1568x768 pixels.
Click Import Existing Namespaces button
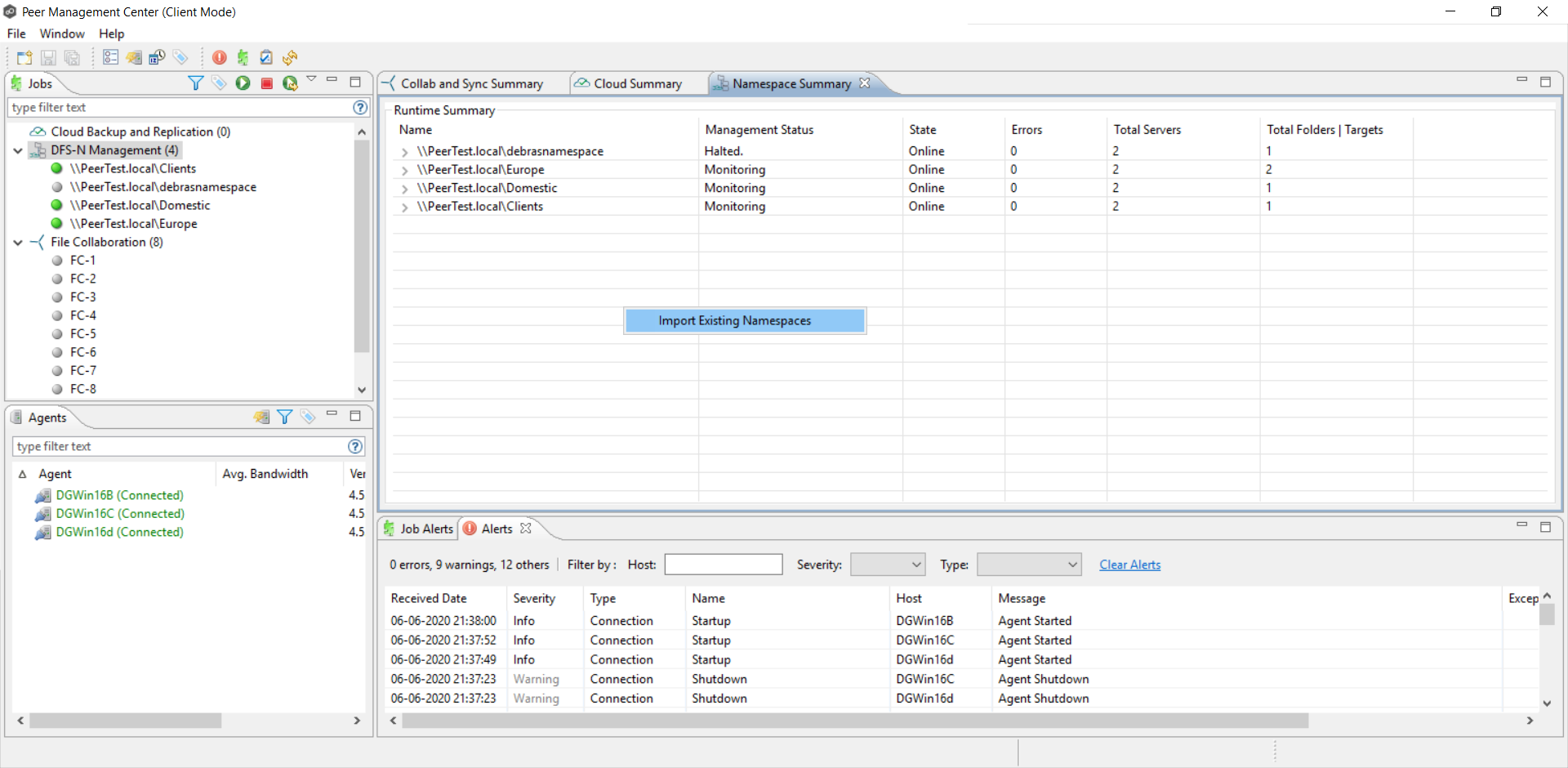click(x=745, y=321)
